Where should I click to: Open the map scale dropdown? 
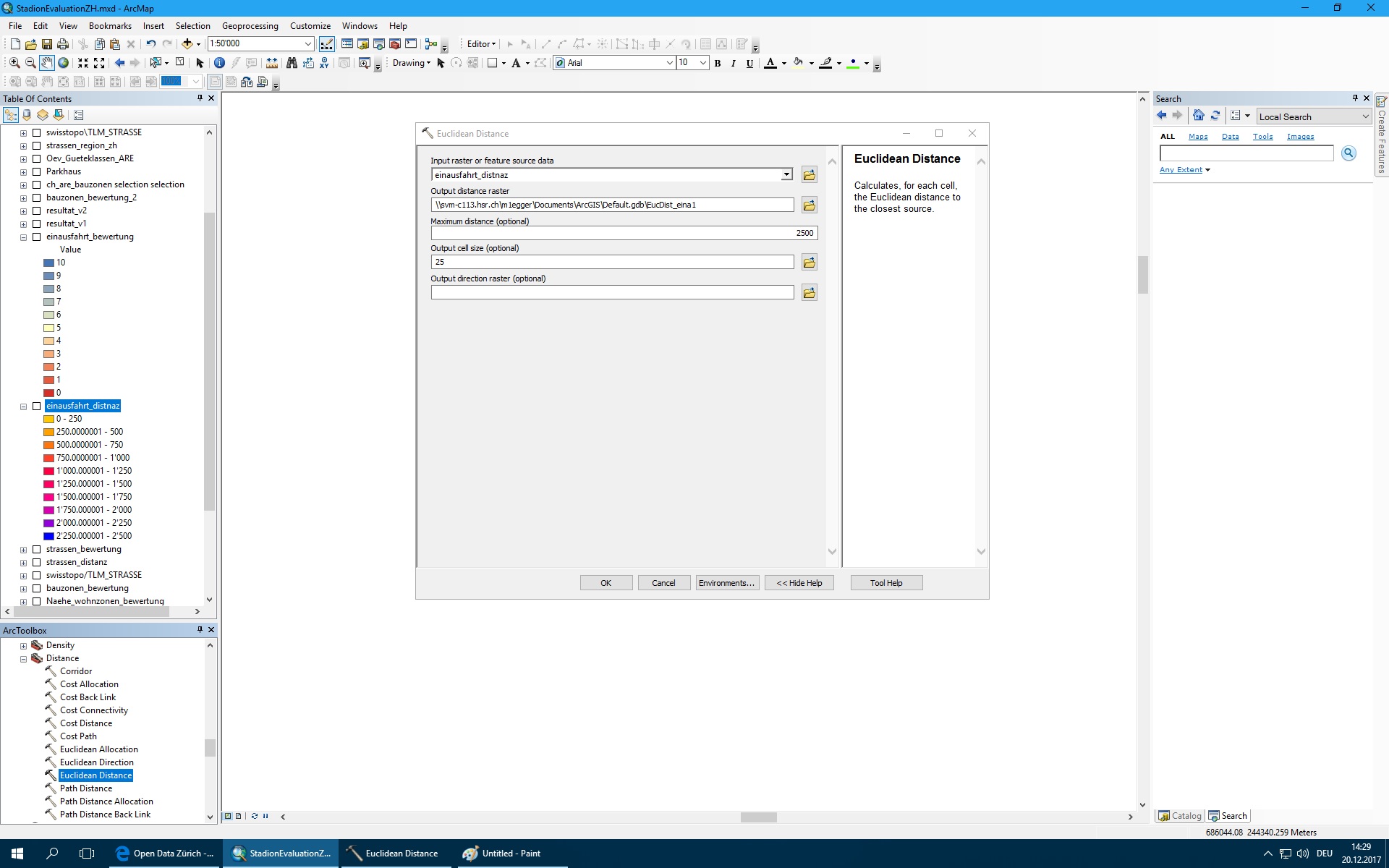click(x=307, y=44)
